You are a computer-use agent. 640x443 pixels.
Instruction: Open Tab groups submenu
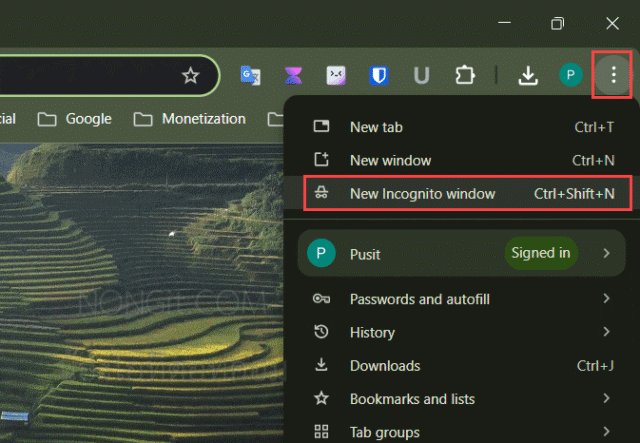[462, 432]
